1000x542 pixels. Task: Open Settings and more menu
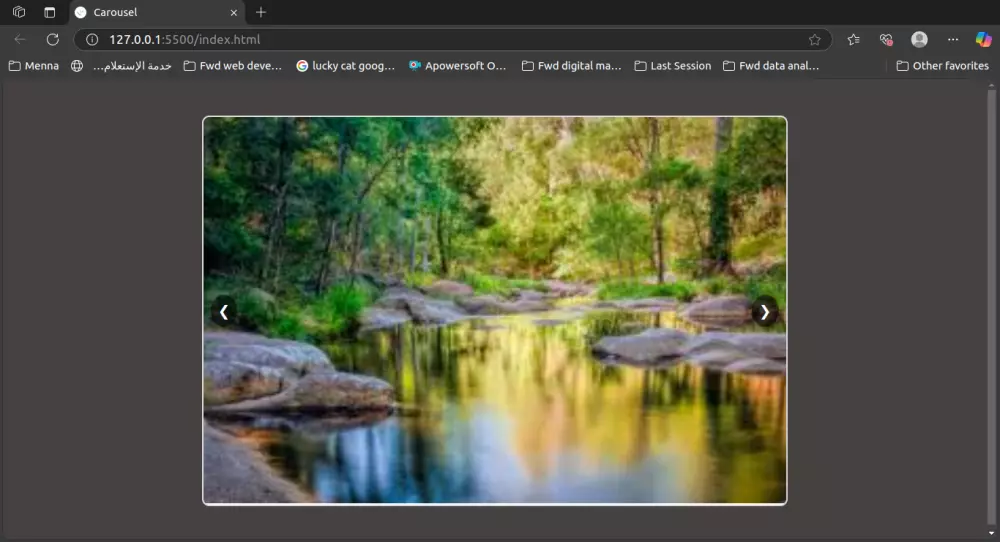point(953,40)
